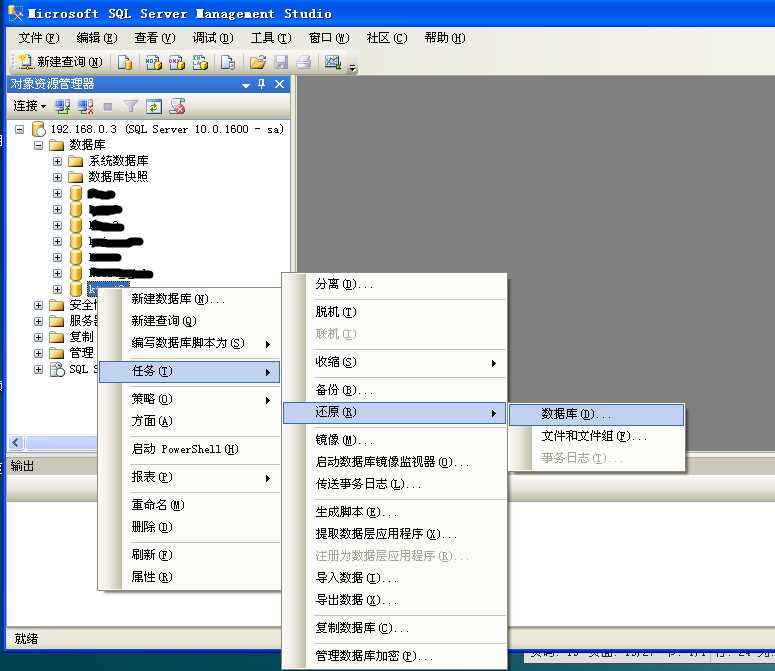The image size is (775, 671).
Task: Open the 连接 dropdown in Object Explorer
Action: pos(30,106)
